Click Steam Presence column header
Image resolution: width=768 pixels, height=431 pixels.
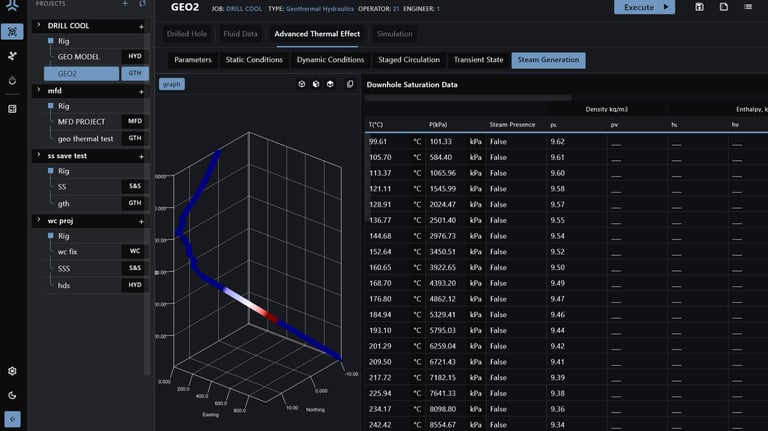click(512, 124)
